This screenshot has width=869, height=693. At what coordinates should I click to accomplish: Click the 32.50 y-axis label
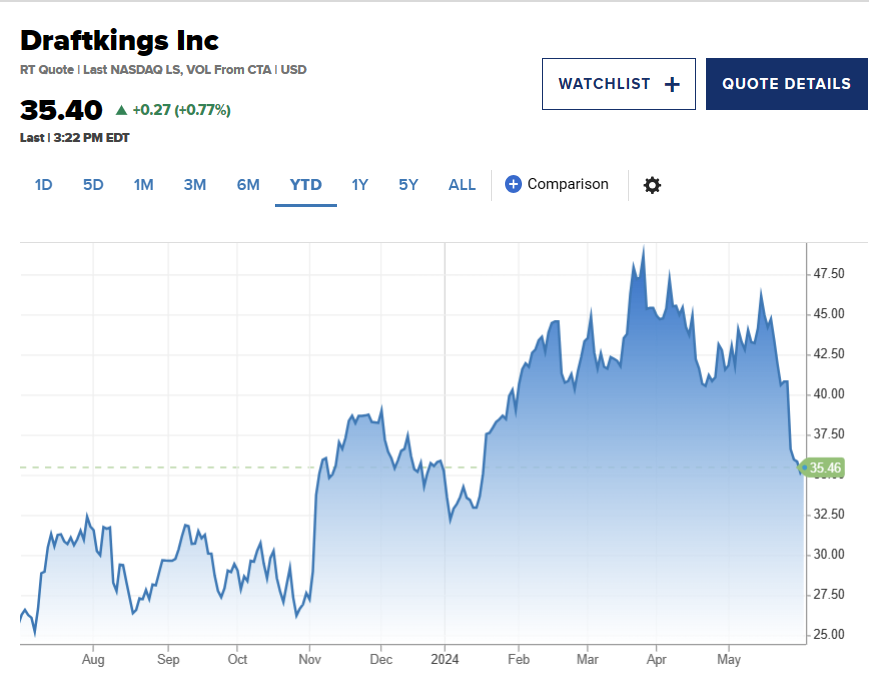coord(829,514)
